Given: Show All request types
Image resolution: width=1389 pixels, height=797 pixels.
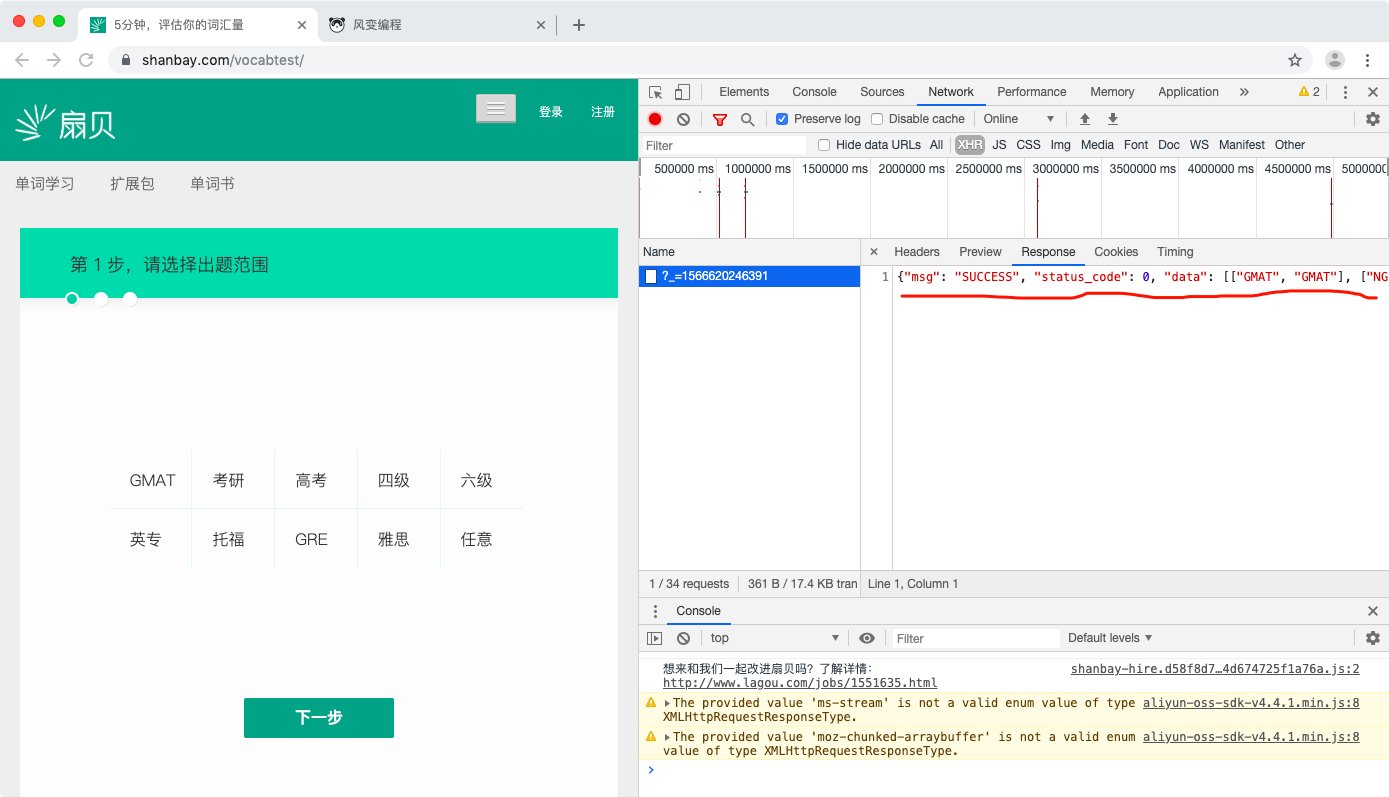Looking at the screenshot, I should [936, 145].
